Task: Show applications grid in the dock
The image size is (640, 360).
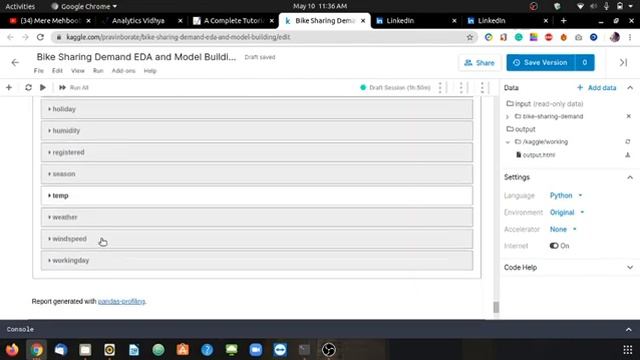Action: coord(628,350)
